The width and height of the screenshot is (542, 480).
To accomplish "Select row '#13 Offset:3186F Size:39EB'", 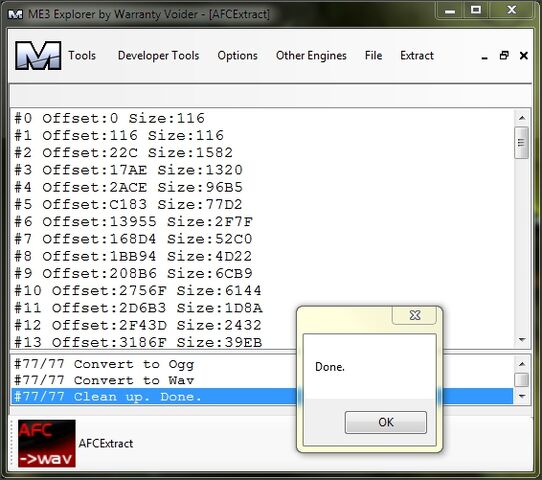I will tap(263, 342).
